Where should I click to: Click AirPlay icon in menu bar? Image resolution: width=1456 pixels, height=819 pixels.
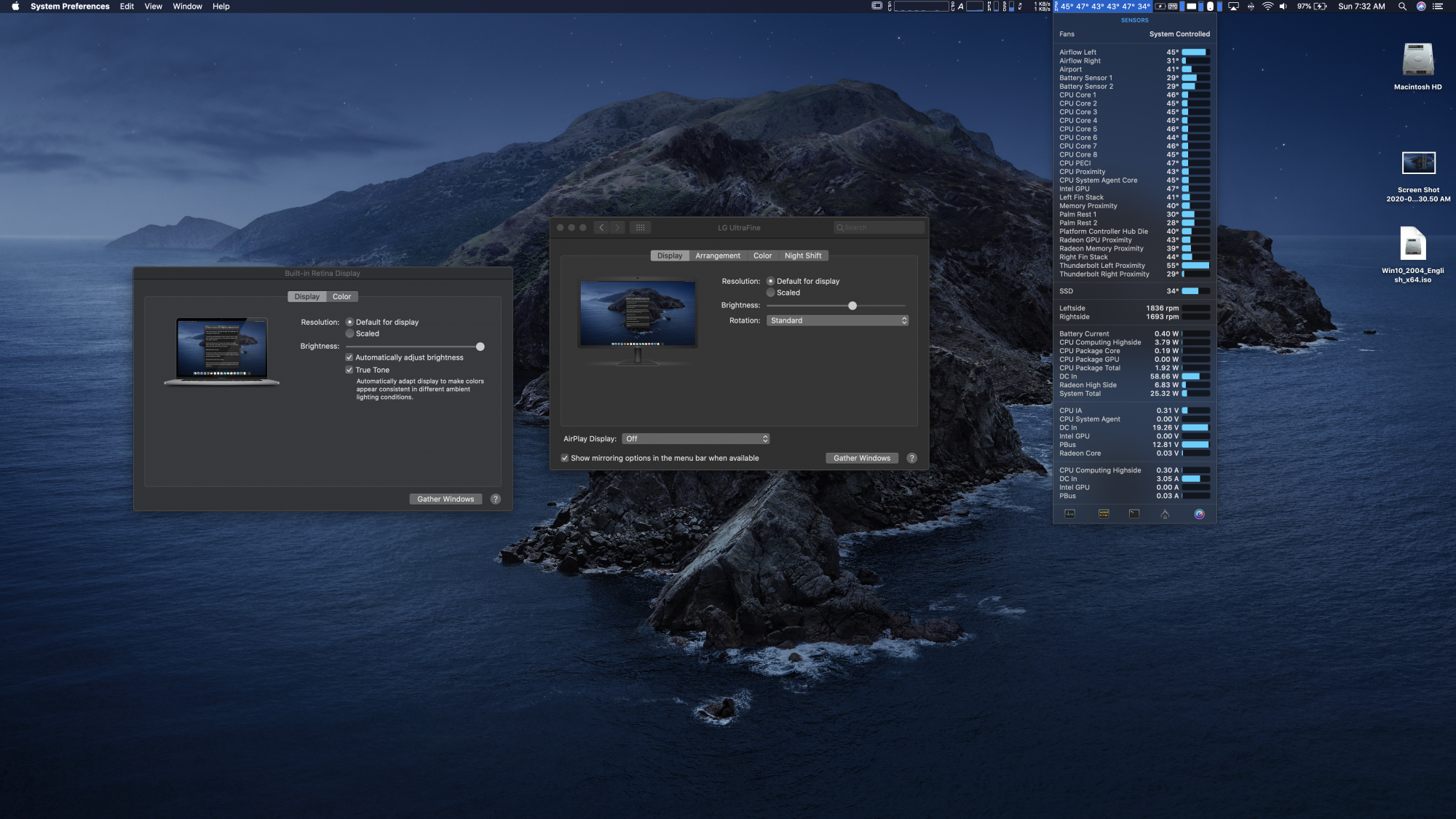(1233, 7)
